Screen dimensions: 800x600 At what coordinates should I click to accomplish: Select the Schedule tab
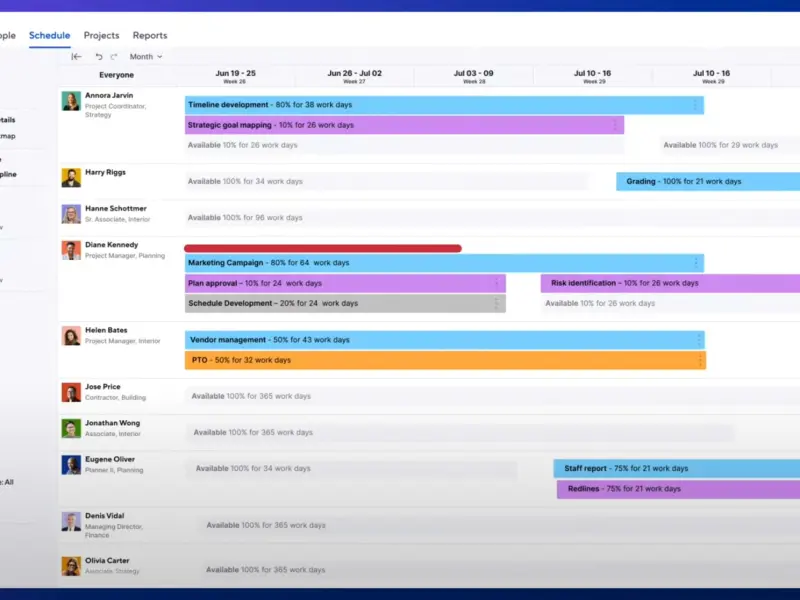coord(49,36)
